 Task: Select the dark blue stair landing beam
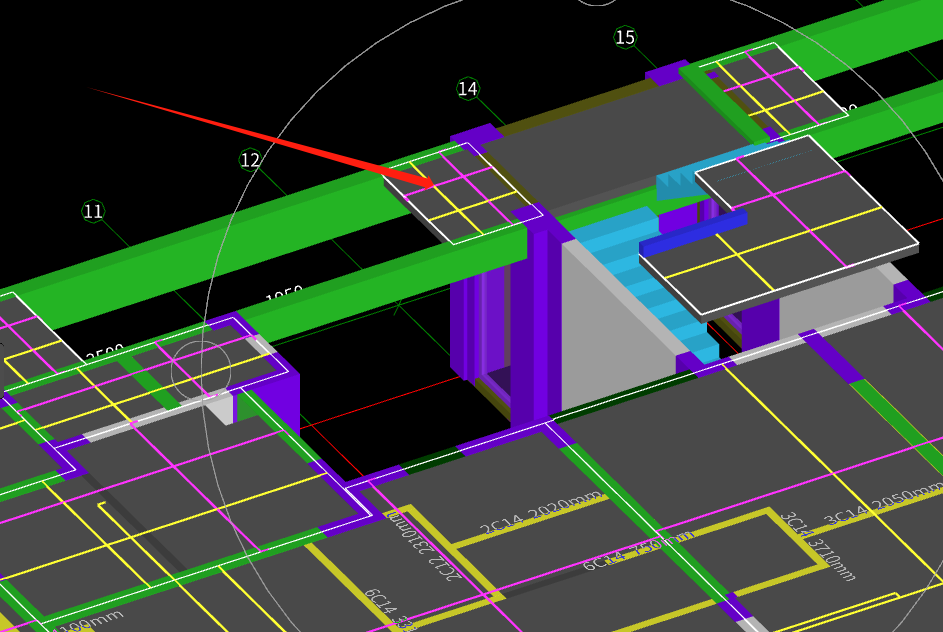693,232
